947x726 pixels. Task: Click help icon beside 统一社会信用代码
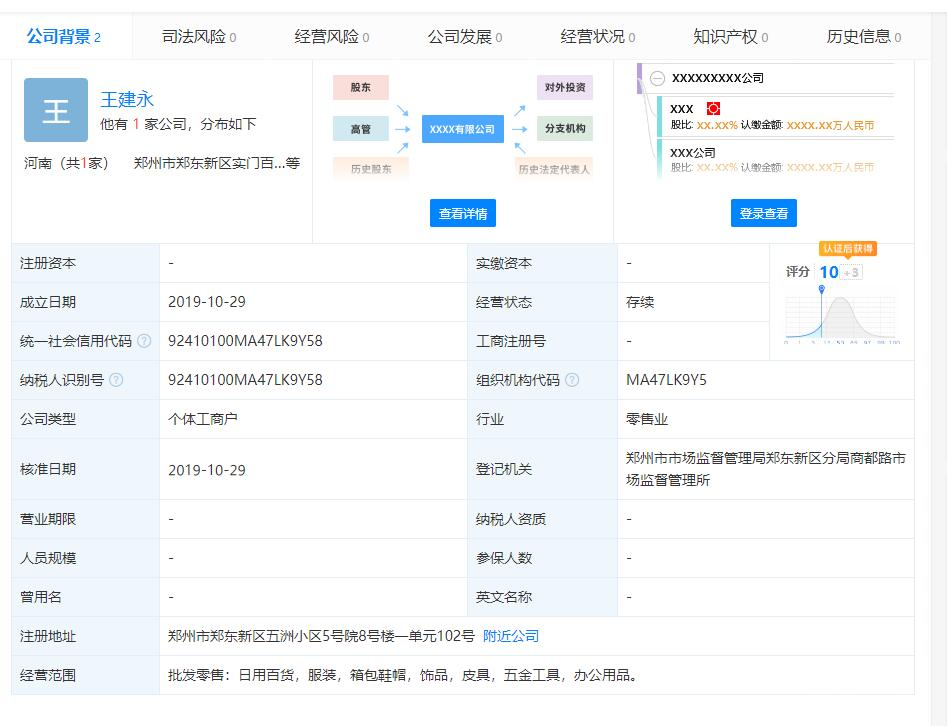[x=144, y=341]
